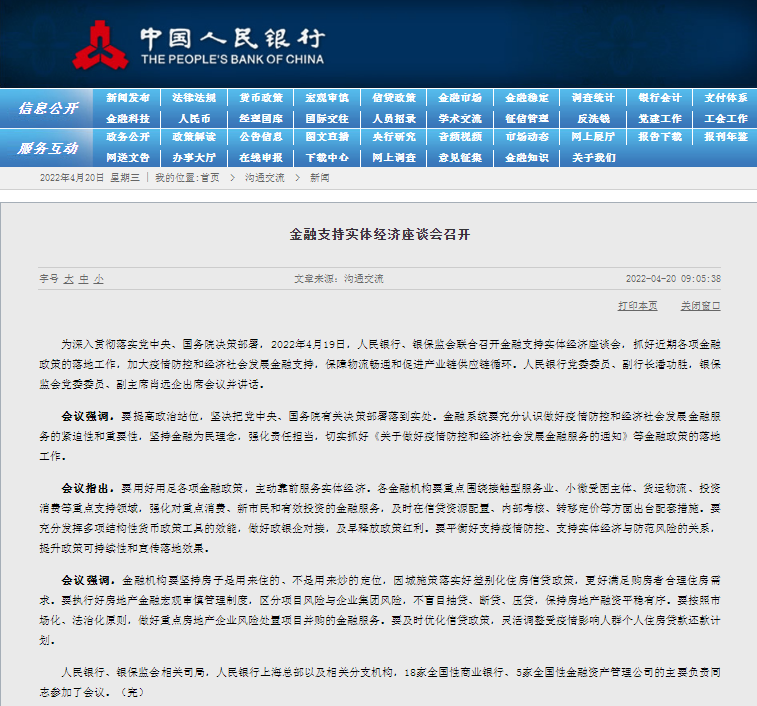The image size is (757, 706).
Task: Click the 服务互动 category heading
Action: [48, 148]
